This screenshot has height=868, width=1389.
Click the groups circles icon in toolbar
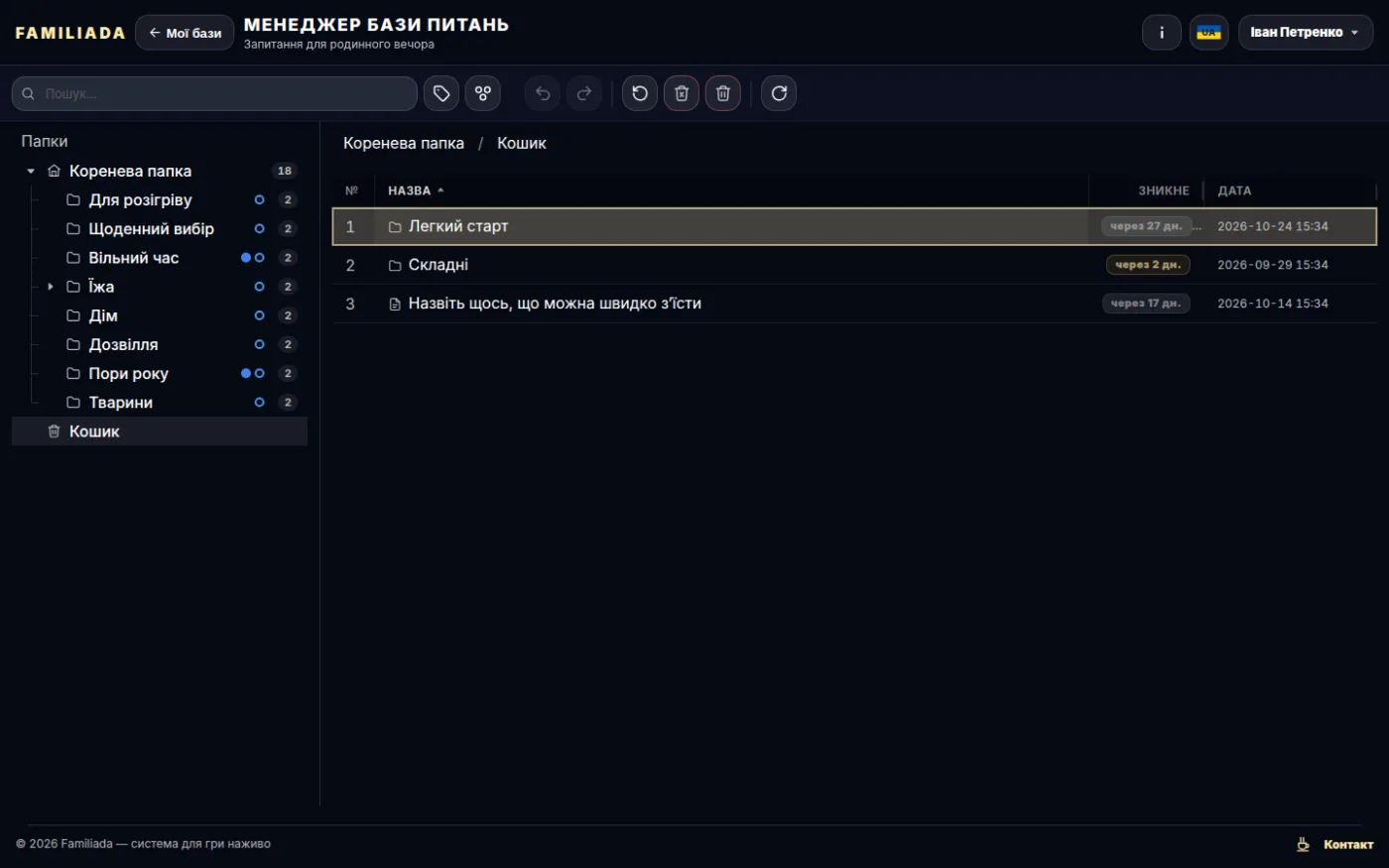tap(483, 93)
